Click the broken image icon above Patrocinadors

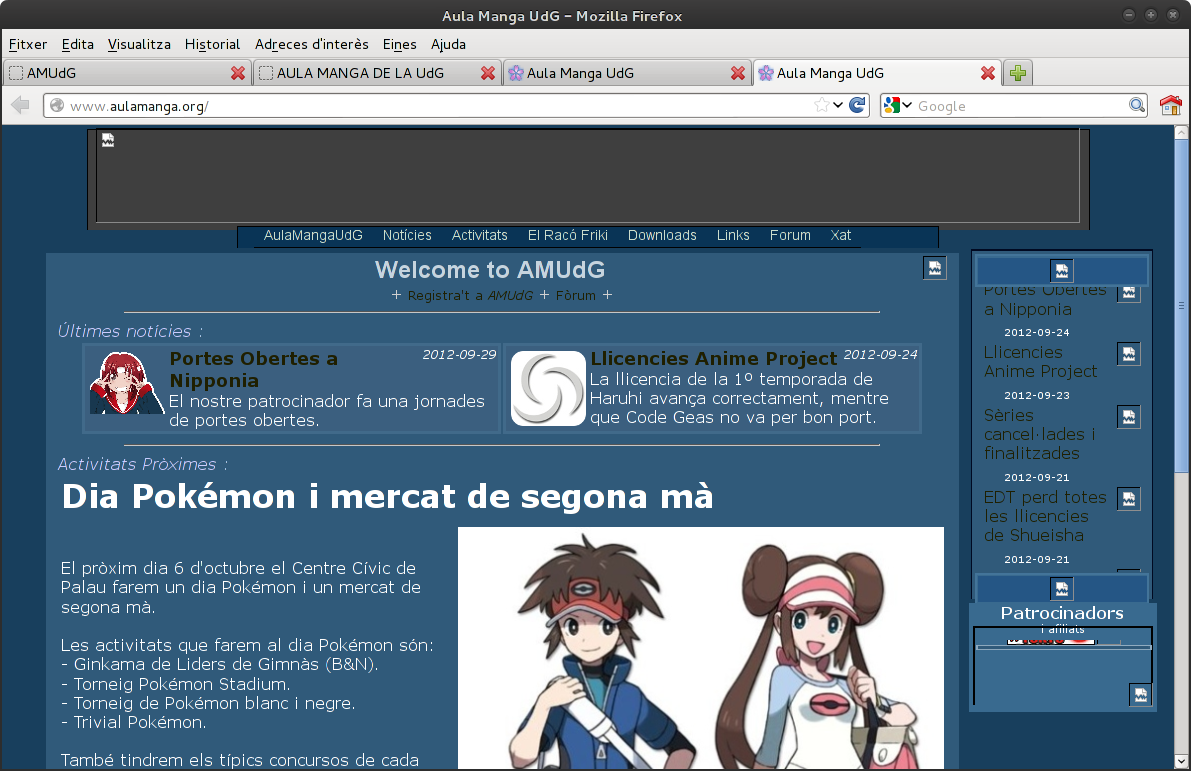click(1061, 589)
